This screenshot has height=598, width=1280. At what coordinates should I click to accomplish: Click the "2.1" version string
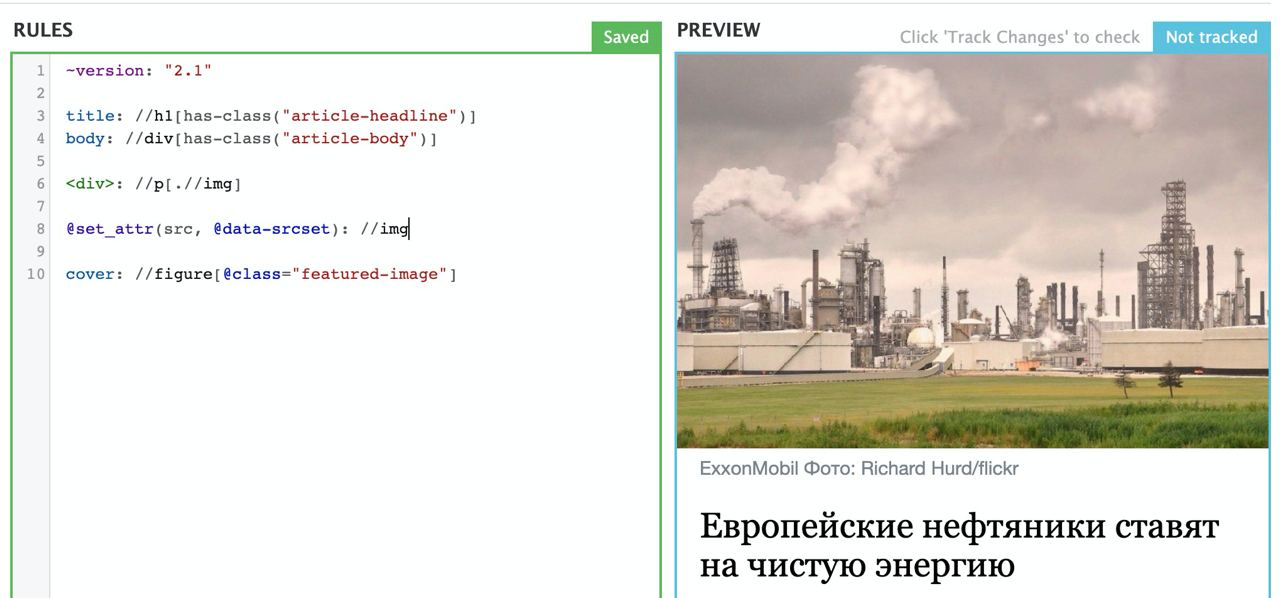pos(188,71)
